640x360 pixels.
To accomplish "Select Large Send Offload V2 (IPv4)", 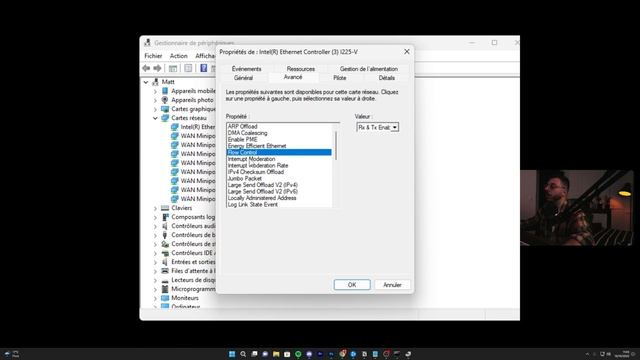I will (263, 185).
